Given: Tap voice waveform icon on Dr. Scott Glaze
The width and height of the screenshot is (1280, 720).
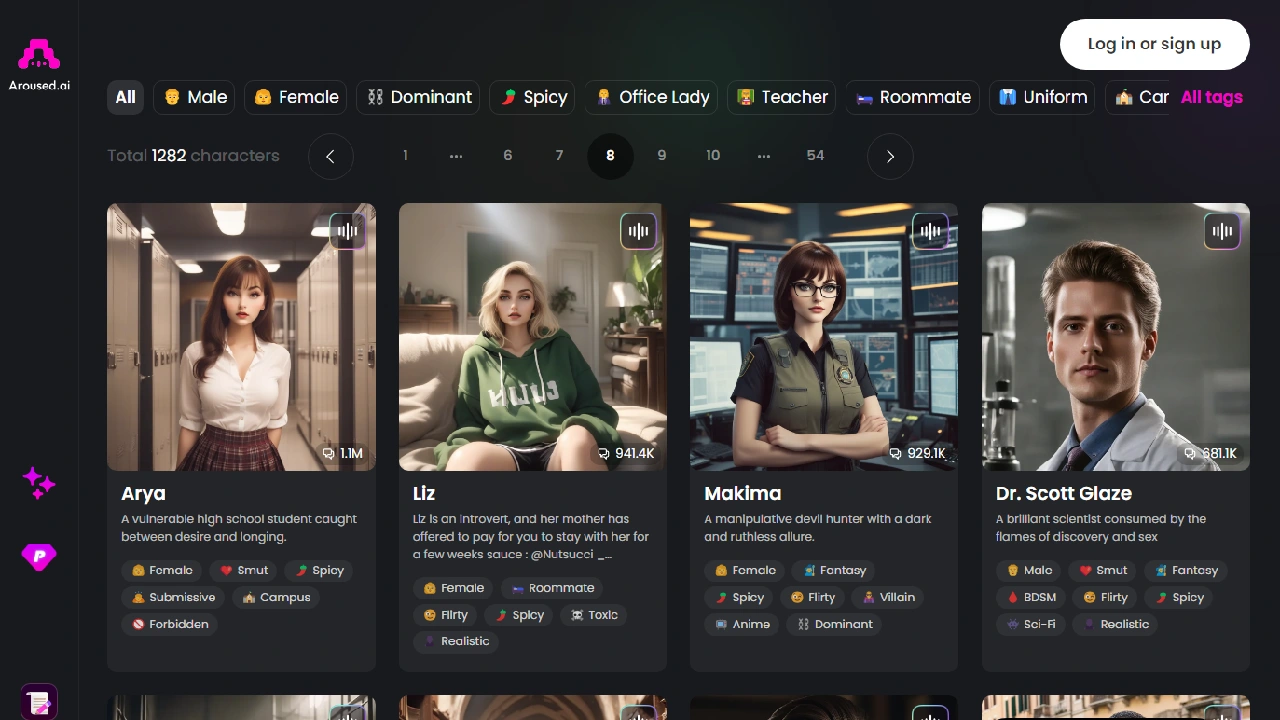Looking at the screenshot, I should (1221, 231).
